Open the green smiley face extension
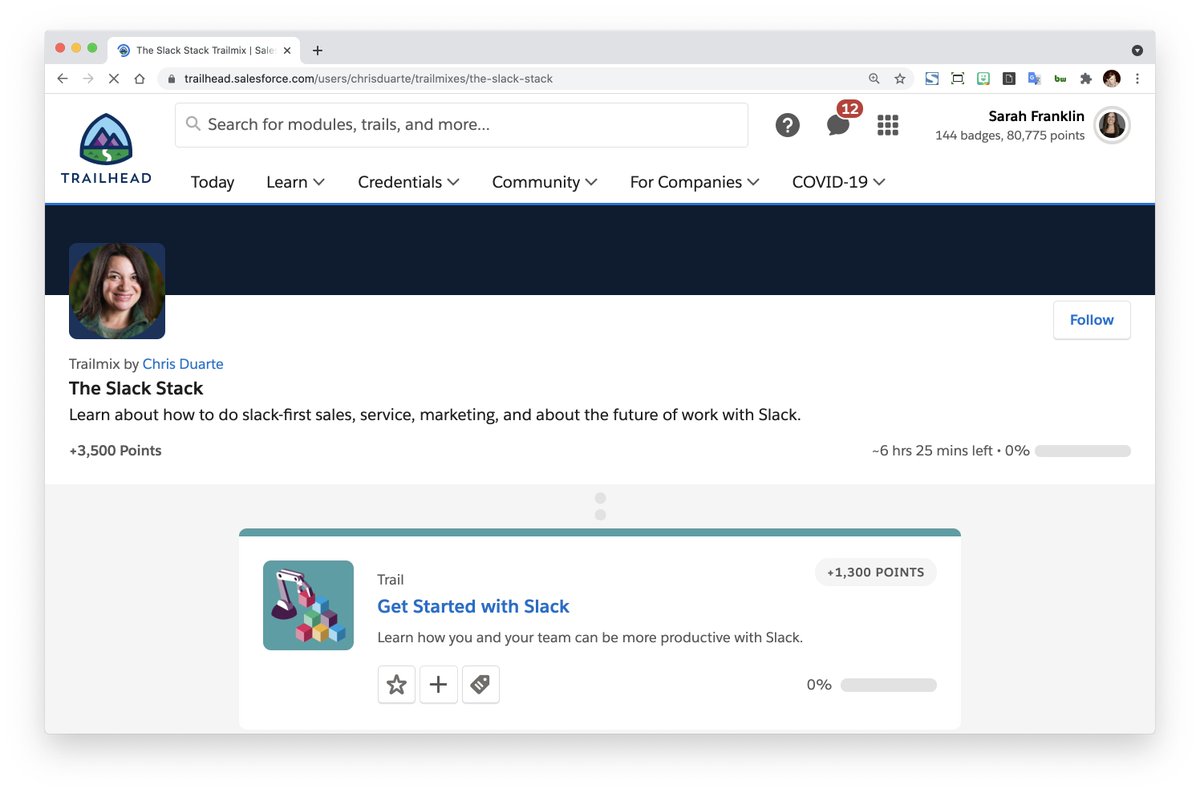The image size is (1200, 793). [x=984, y=78]
